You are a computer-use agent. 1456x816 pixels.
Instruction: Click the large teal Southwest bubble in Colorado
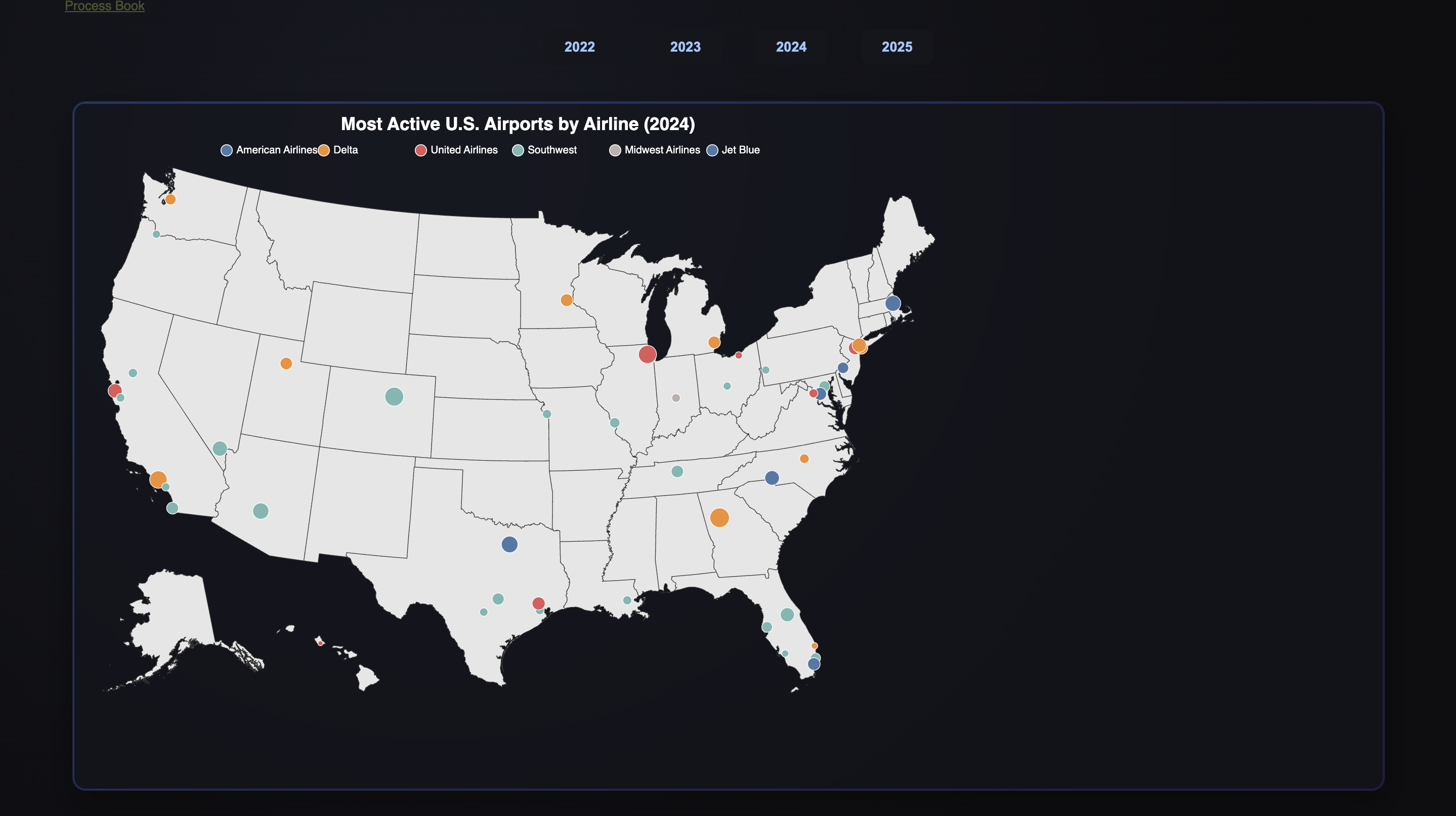(394, 396)
